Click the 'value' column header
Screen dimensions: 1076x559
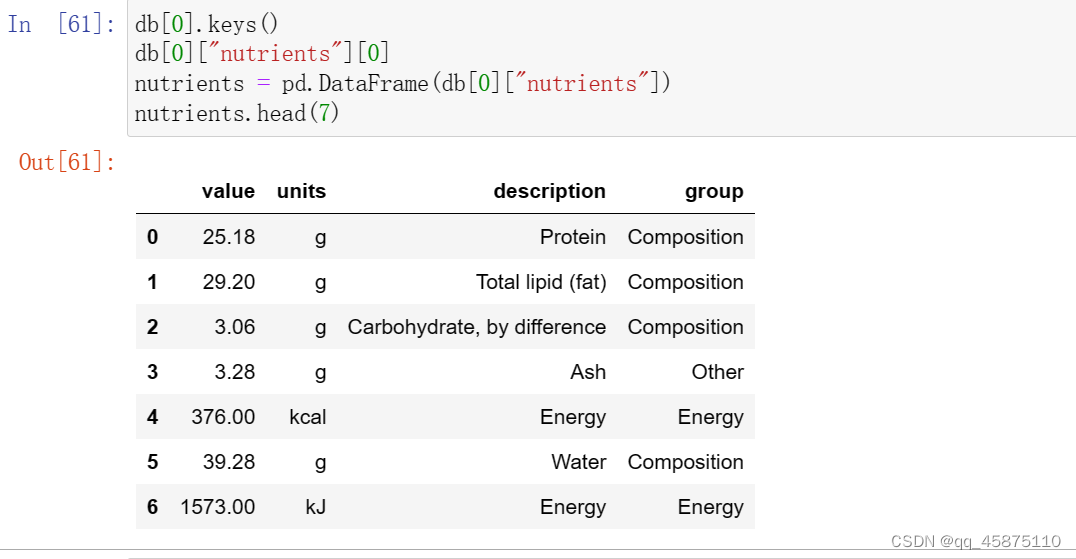[x=228, y=191]
